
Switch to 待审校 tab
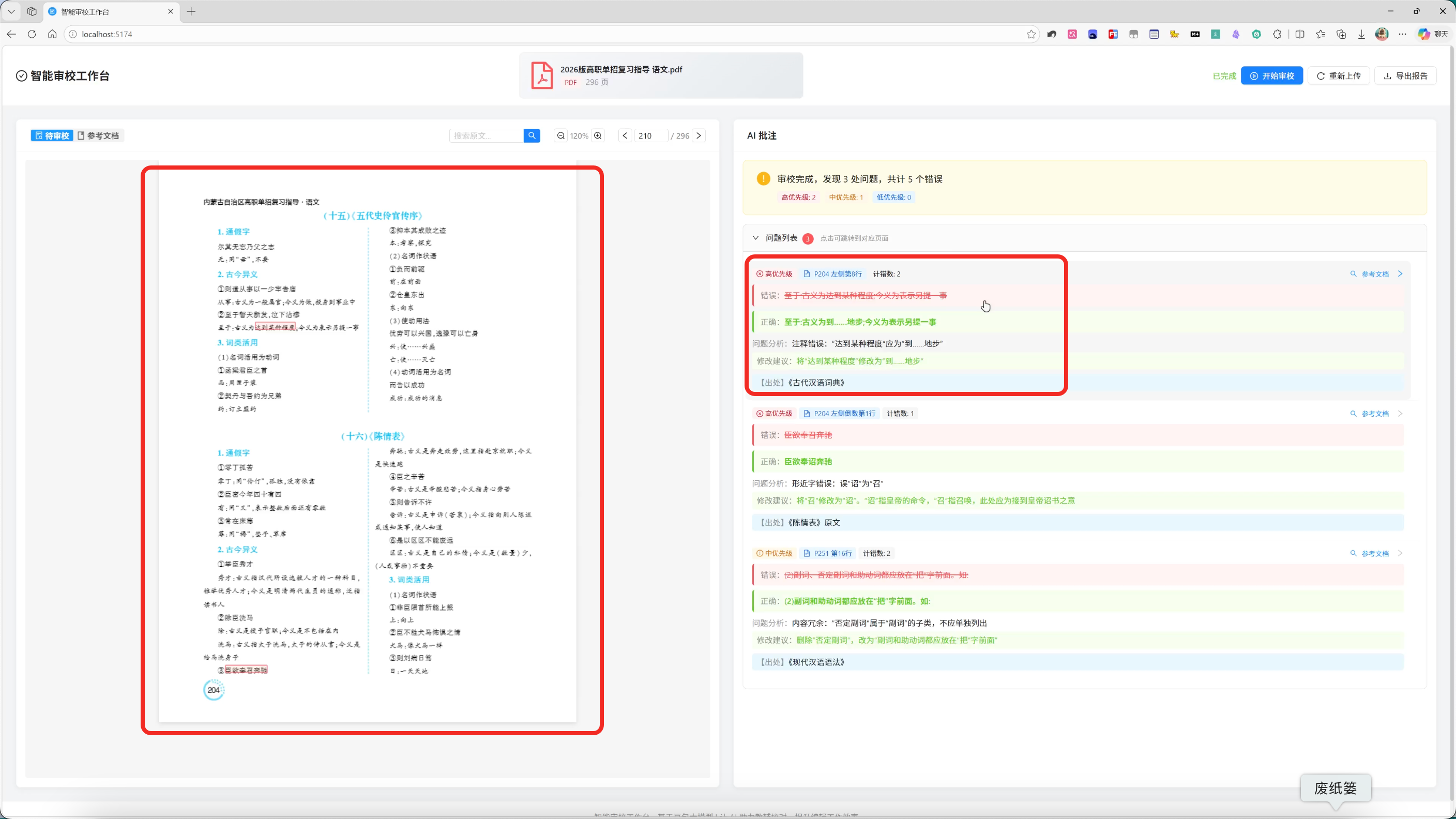tap(52, 135)
